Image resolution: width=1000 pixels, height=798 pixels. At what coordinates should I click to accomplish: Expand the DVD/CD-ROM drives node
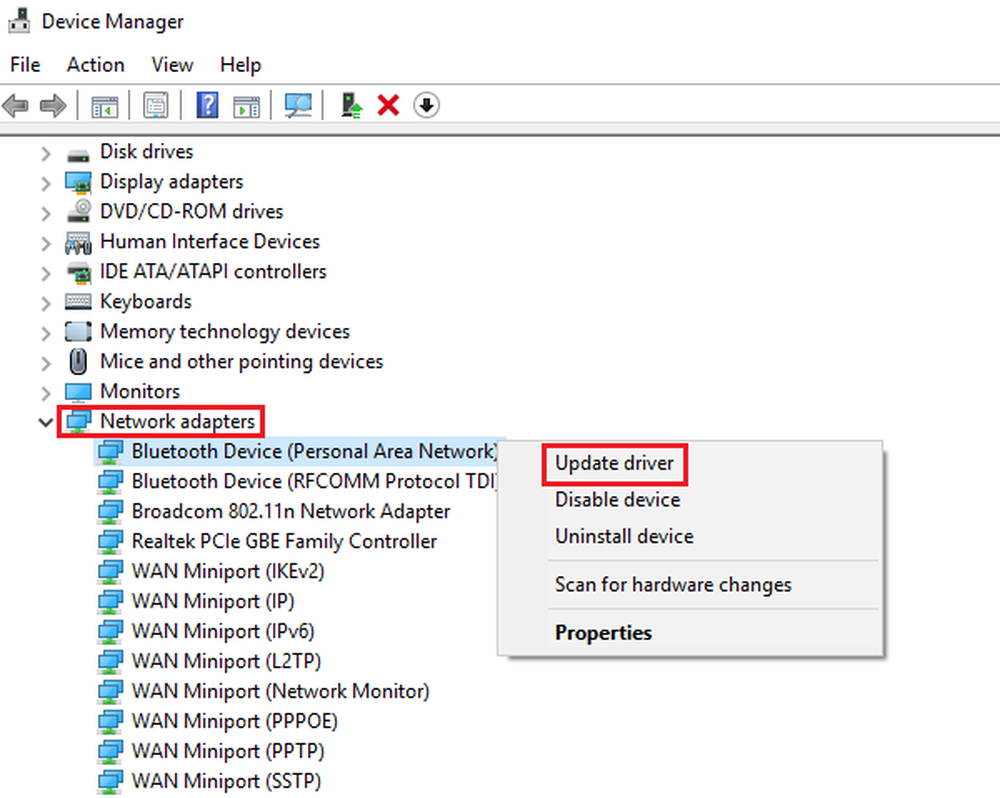45,213
